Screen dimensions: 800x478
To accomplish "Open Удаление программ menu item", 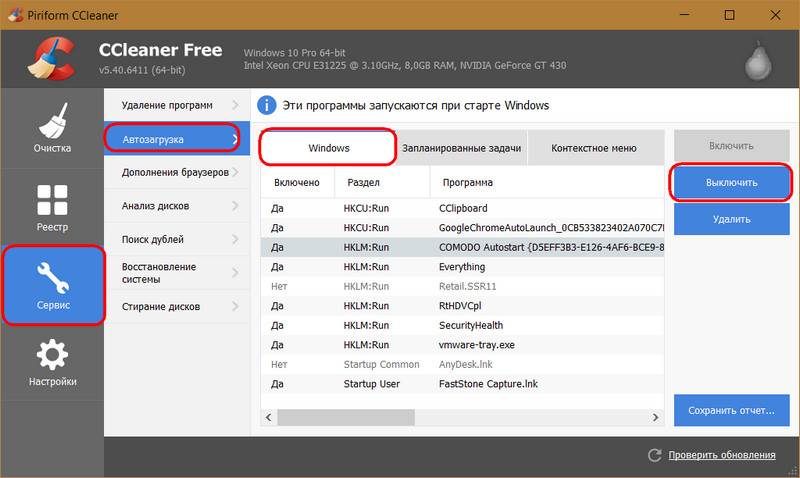I will [177, 106].
